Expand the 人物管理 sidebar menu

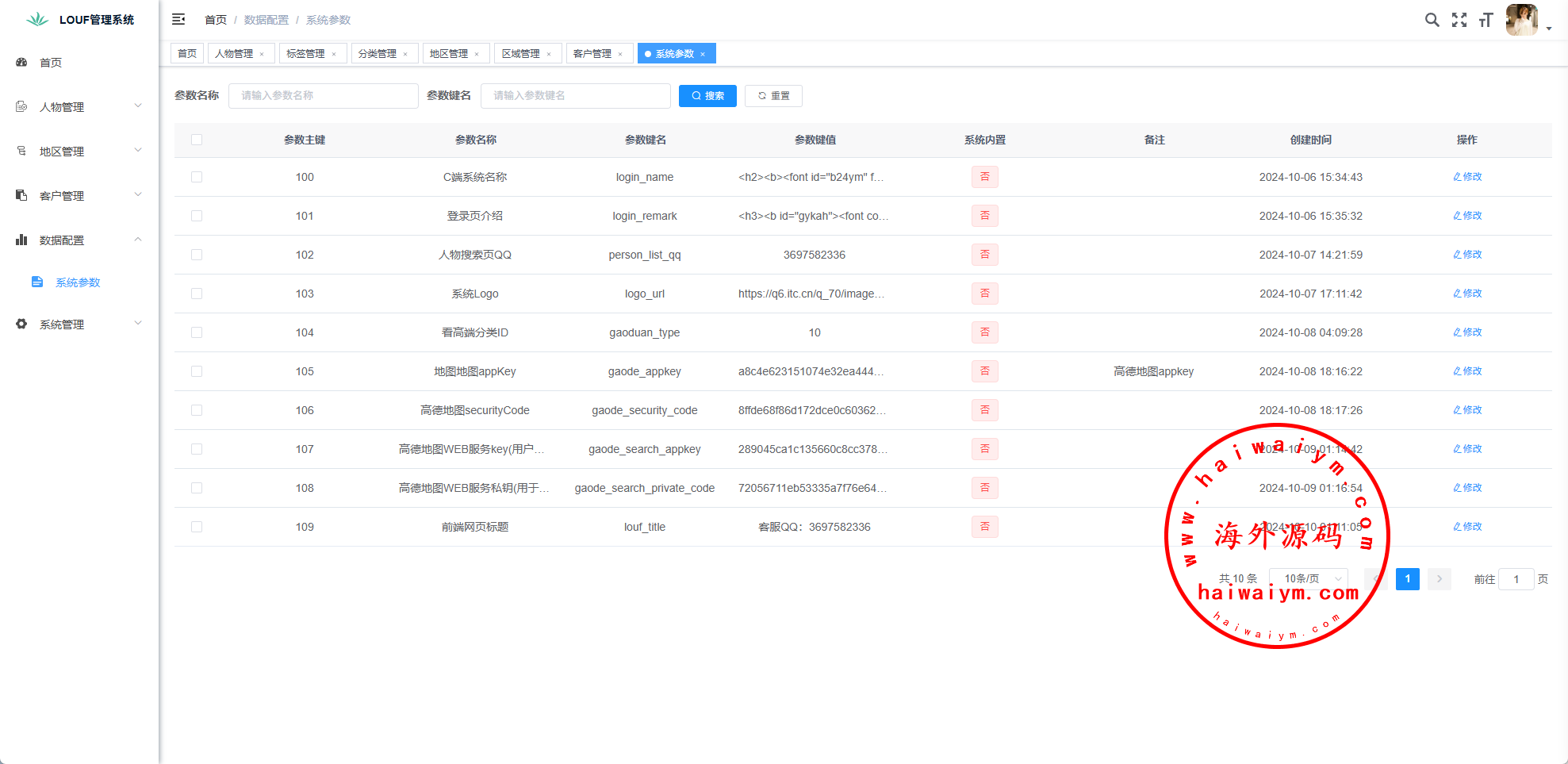79,106
